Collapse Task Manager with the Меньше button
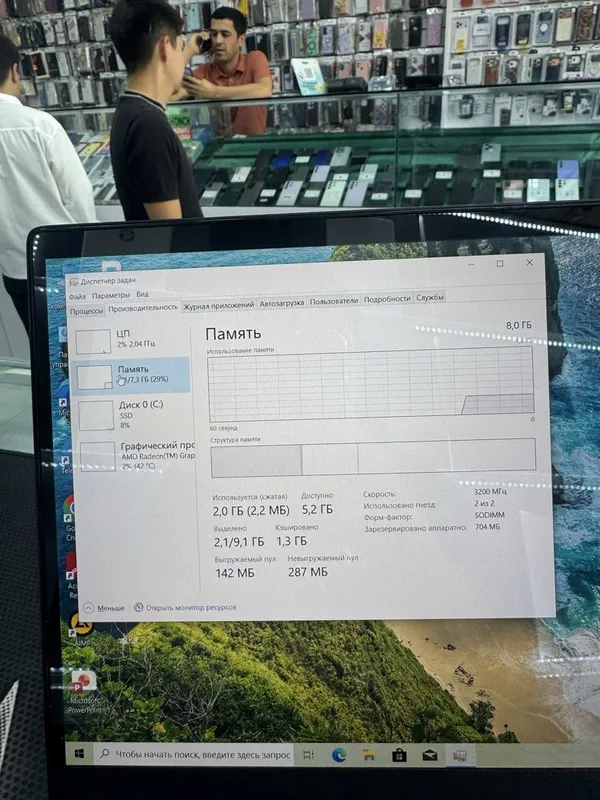This screenshot has height=800, width=600. coord(105,608)
